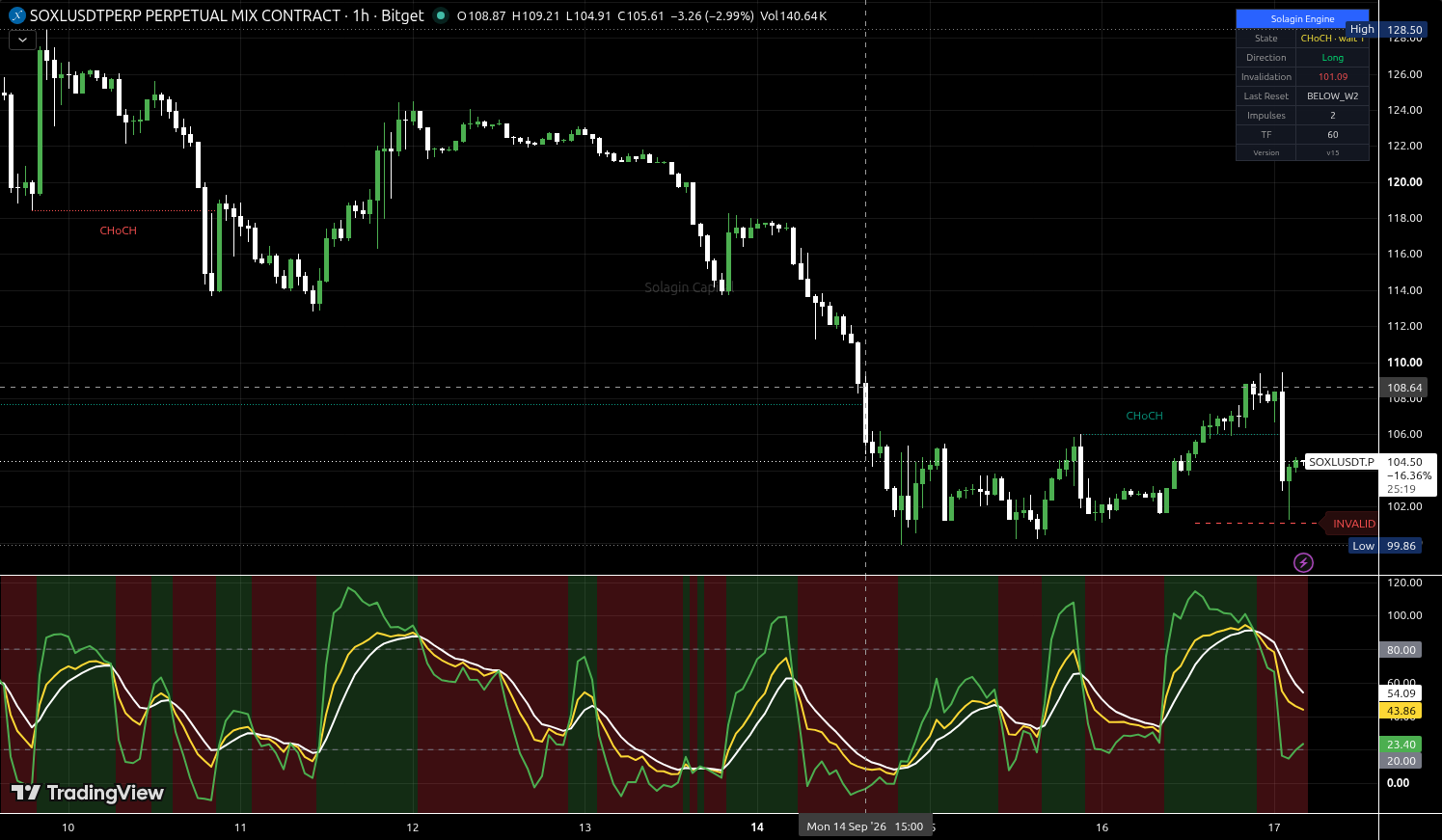This screenshot has width=1442, height=840.
Task: Click the red INVALID line label
Action: (1352, 524)
